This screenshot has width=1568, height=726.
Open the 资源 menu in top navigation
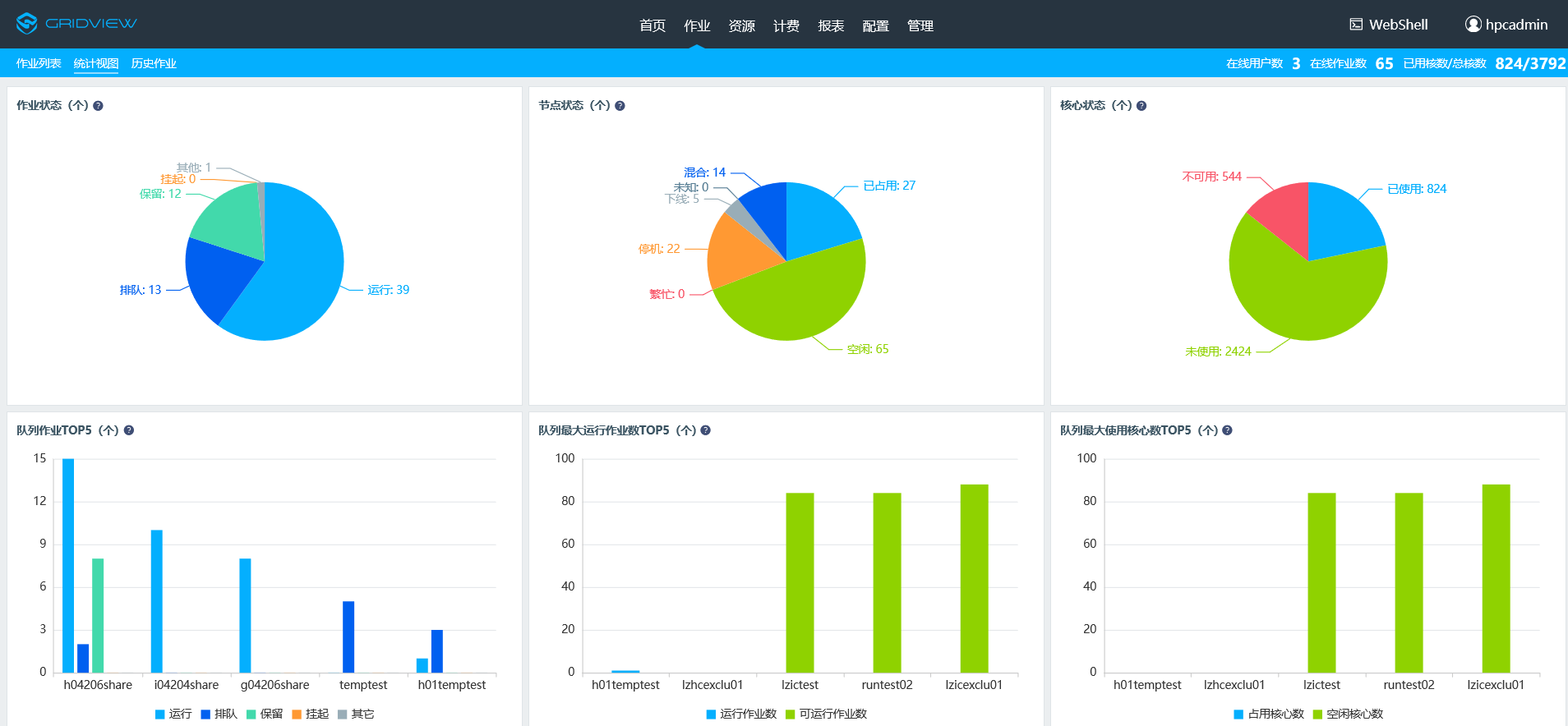[x=741, y=25]
